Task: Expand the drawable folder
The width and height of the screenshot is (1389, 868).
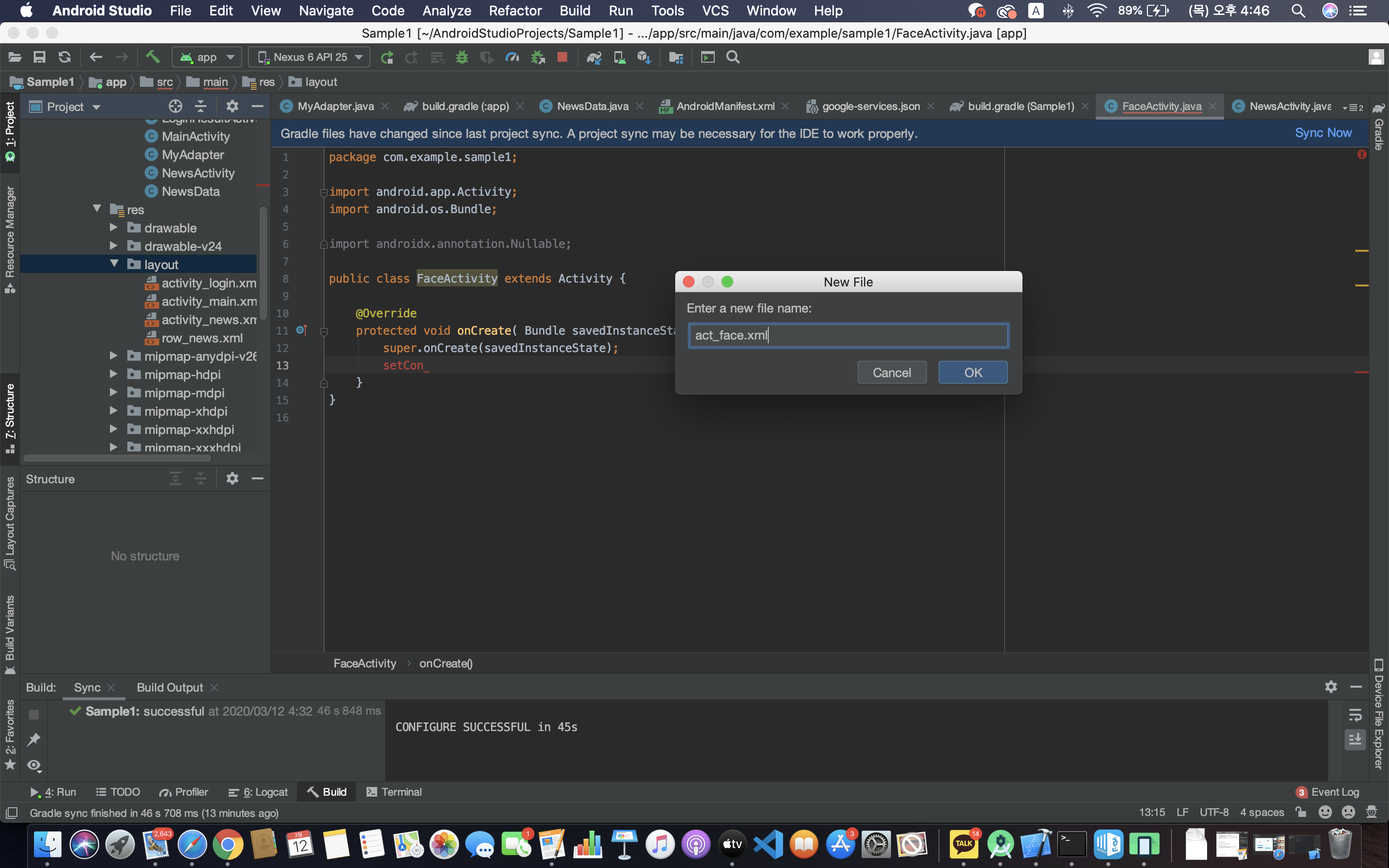Action: coord(114,227)
